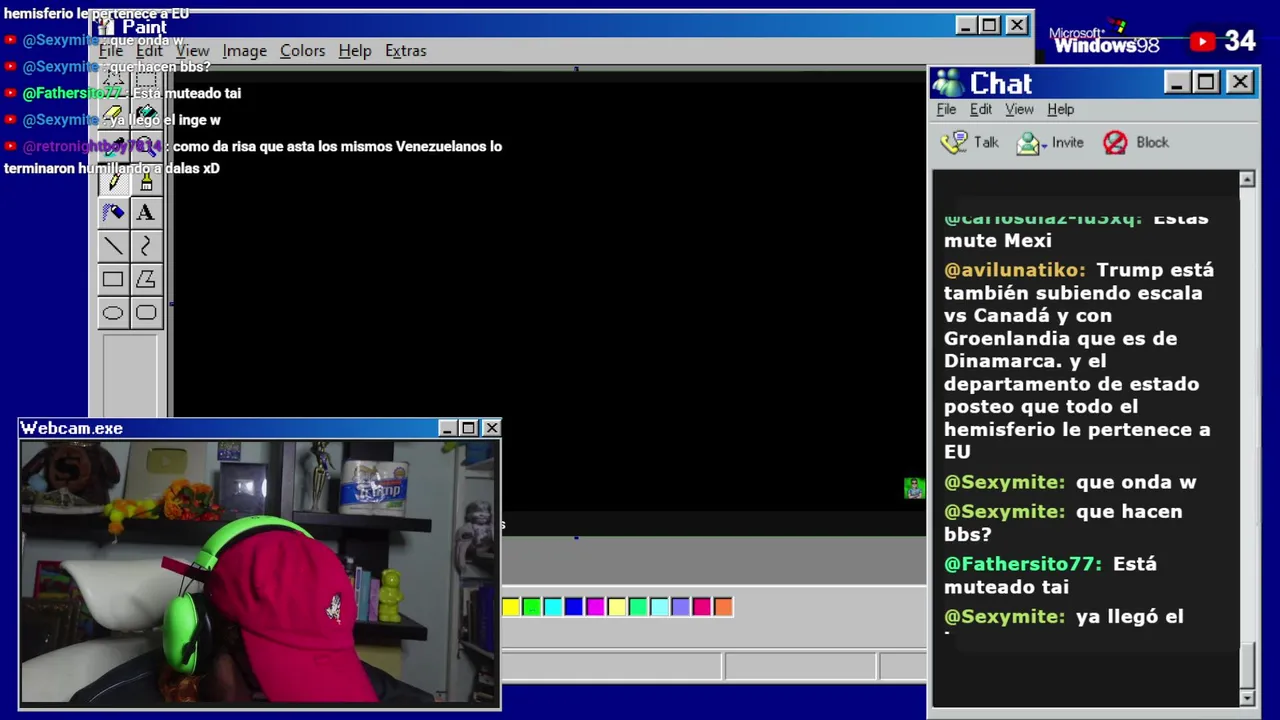
Task: Select the Pencil tool in Paint
Action: tap(113, 180)
